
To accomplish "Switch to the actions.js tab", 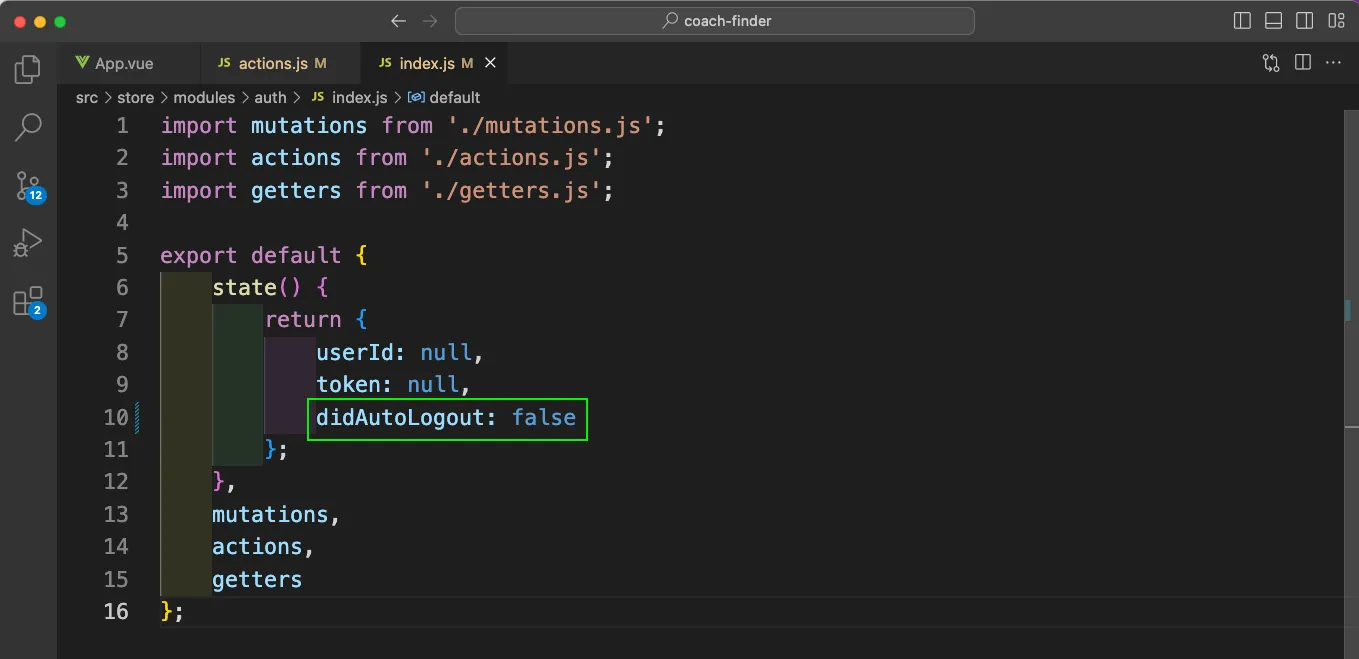I will (280, 63).
